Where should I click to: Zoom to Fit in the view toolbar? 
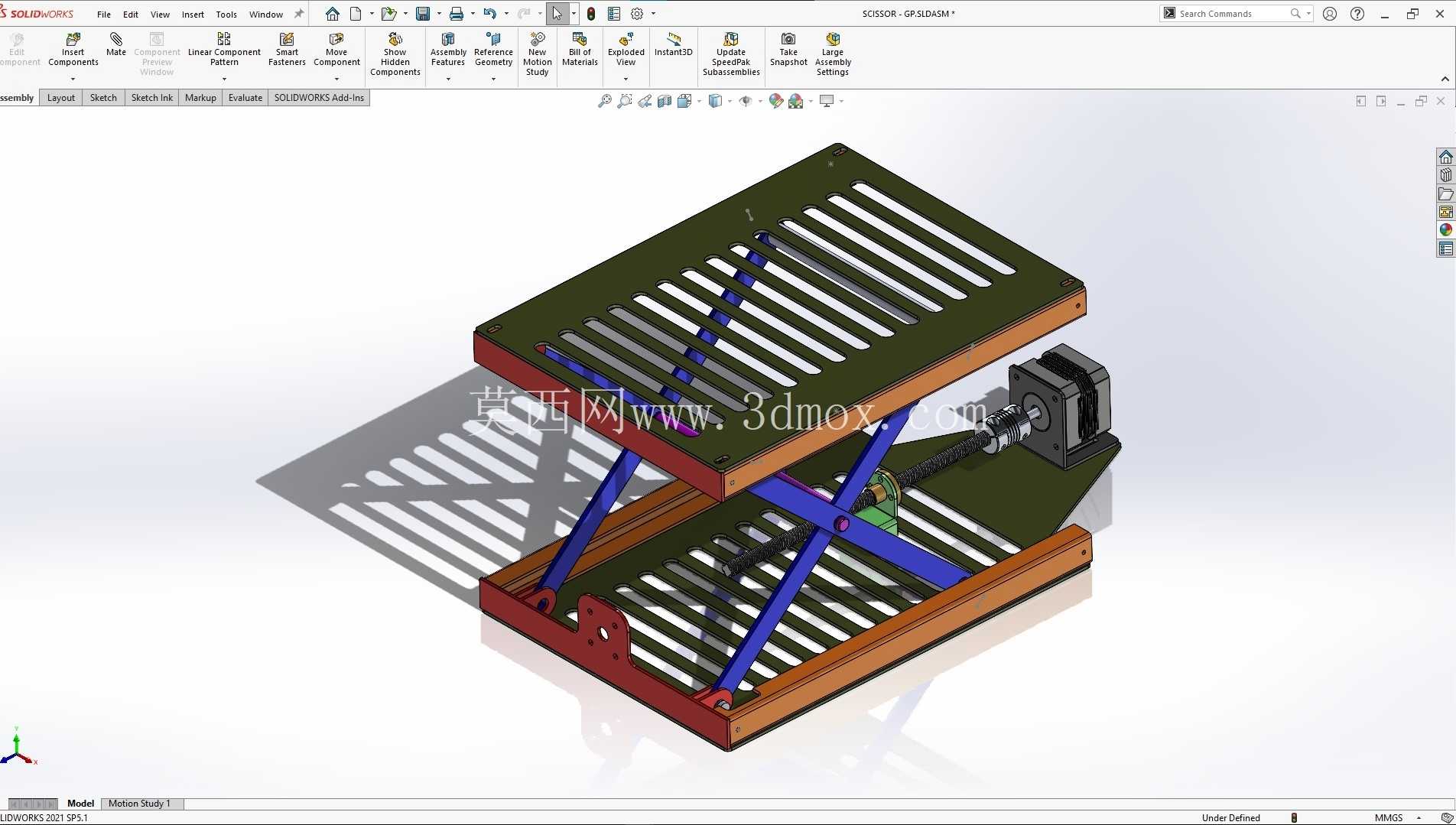pyautogui.click(x=604, y=101)
